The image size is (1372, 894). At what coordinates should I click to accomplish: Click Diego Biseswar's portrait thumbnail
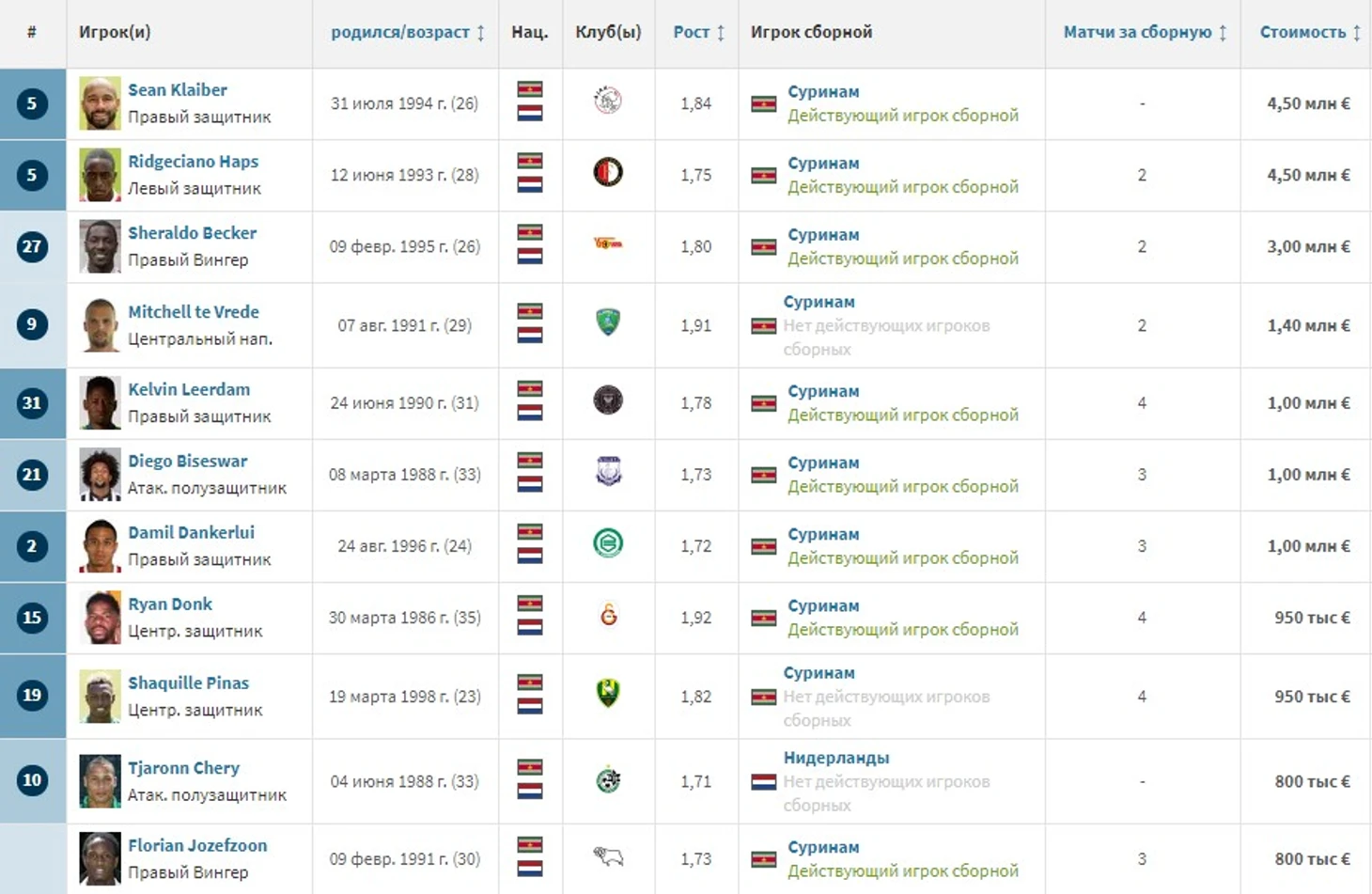click(x=100, y=475)
